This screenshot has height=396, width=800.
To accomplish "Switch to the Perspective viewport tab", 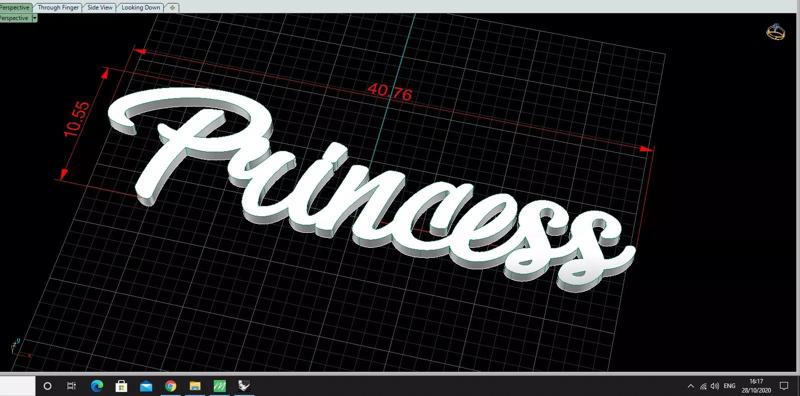I will pos(16,8).
